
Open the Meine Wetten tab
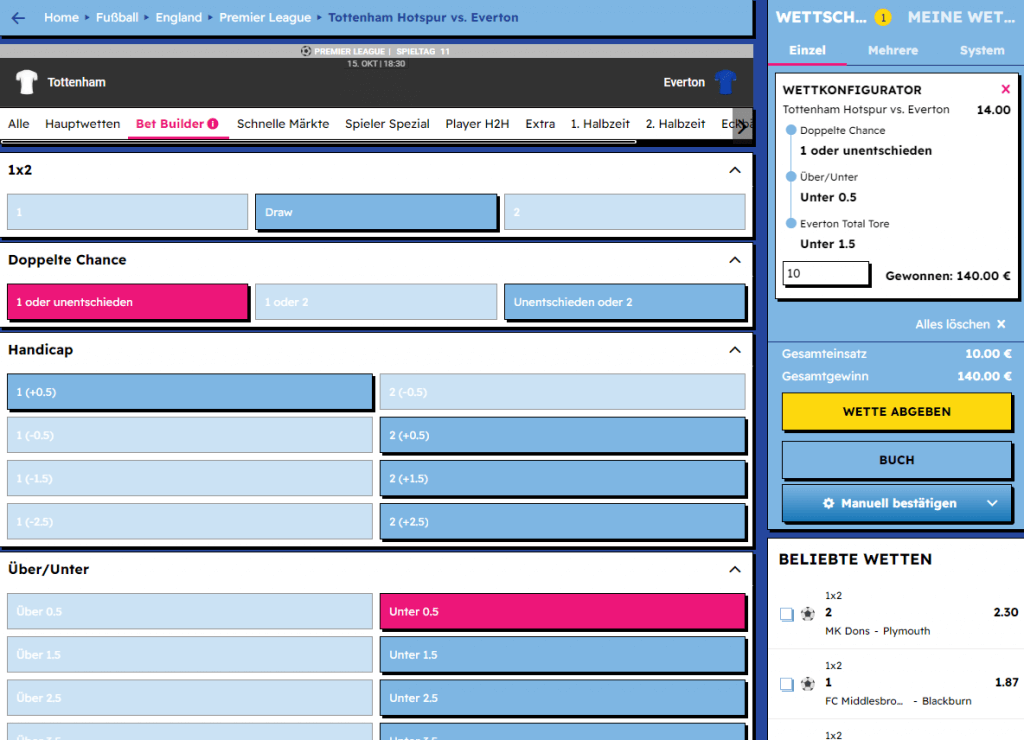[x=961, y=18]
